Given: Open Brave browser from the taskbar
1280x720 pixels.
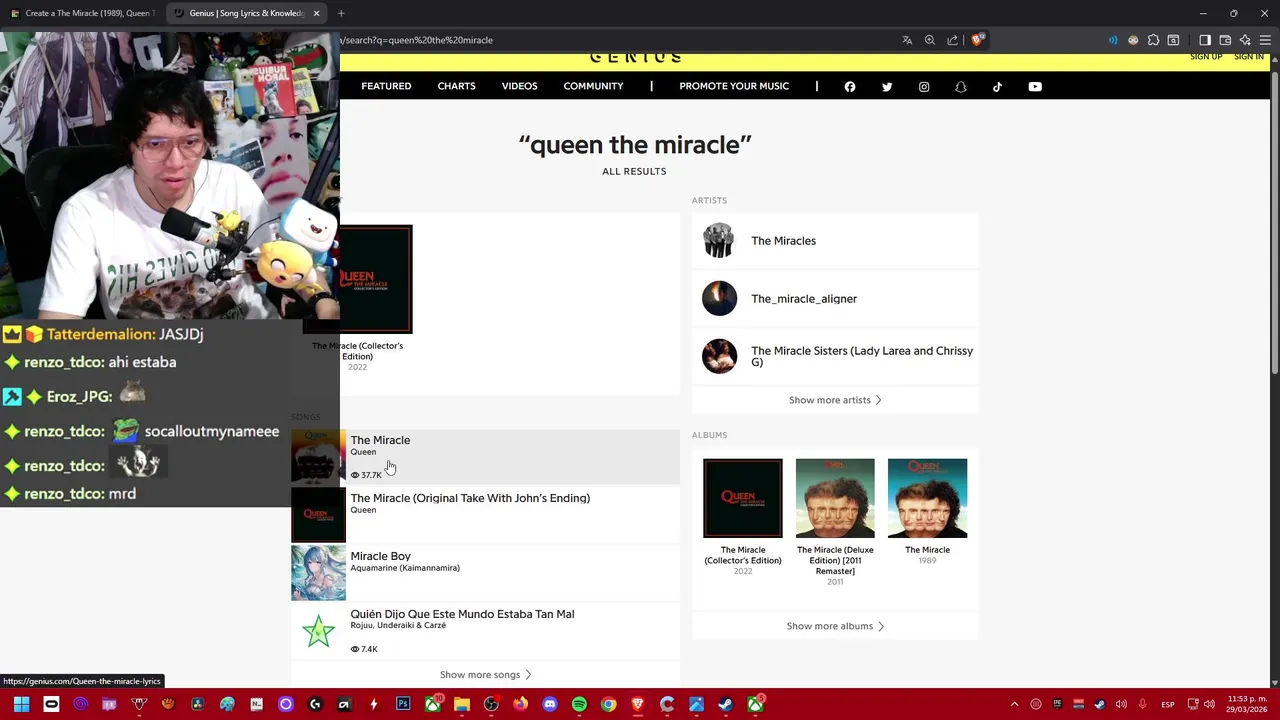Looking at the screenshot, I should click(638, 704).
